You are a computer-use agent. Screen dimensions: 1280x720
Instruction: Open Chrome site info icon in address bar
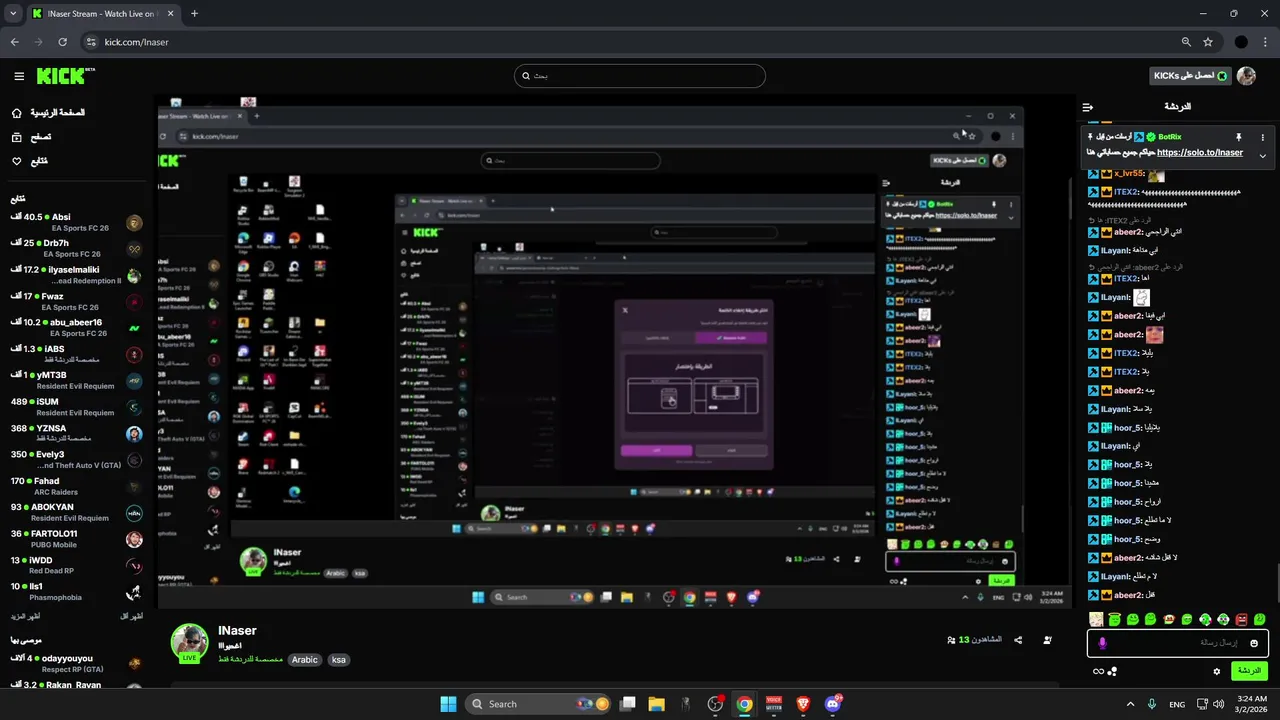click(91, 42)
